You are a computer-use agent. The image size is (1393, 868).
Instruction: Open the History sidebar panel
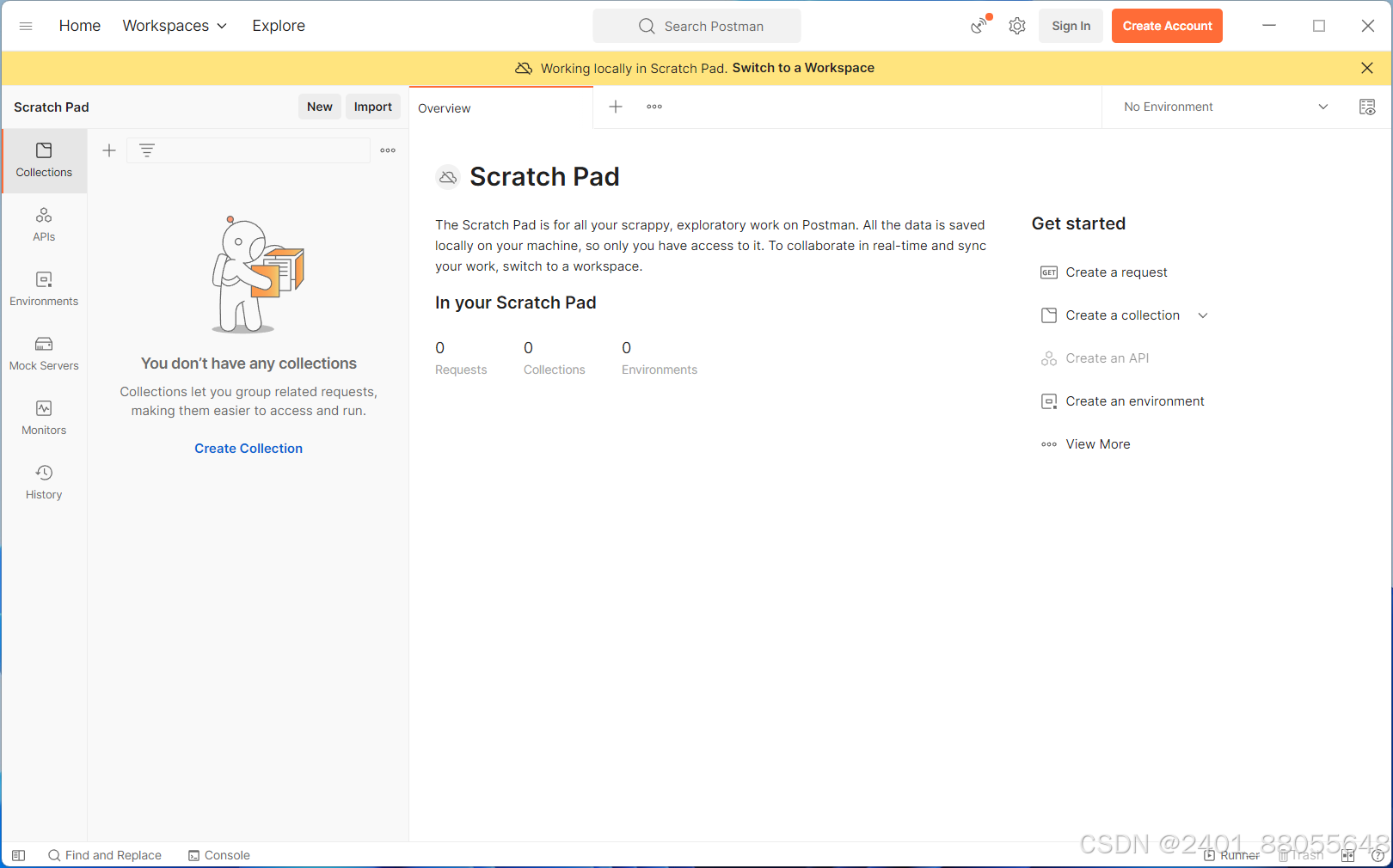[44, 483]
